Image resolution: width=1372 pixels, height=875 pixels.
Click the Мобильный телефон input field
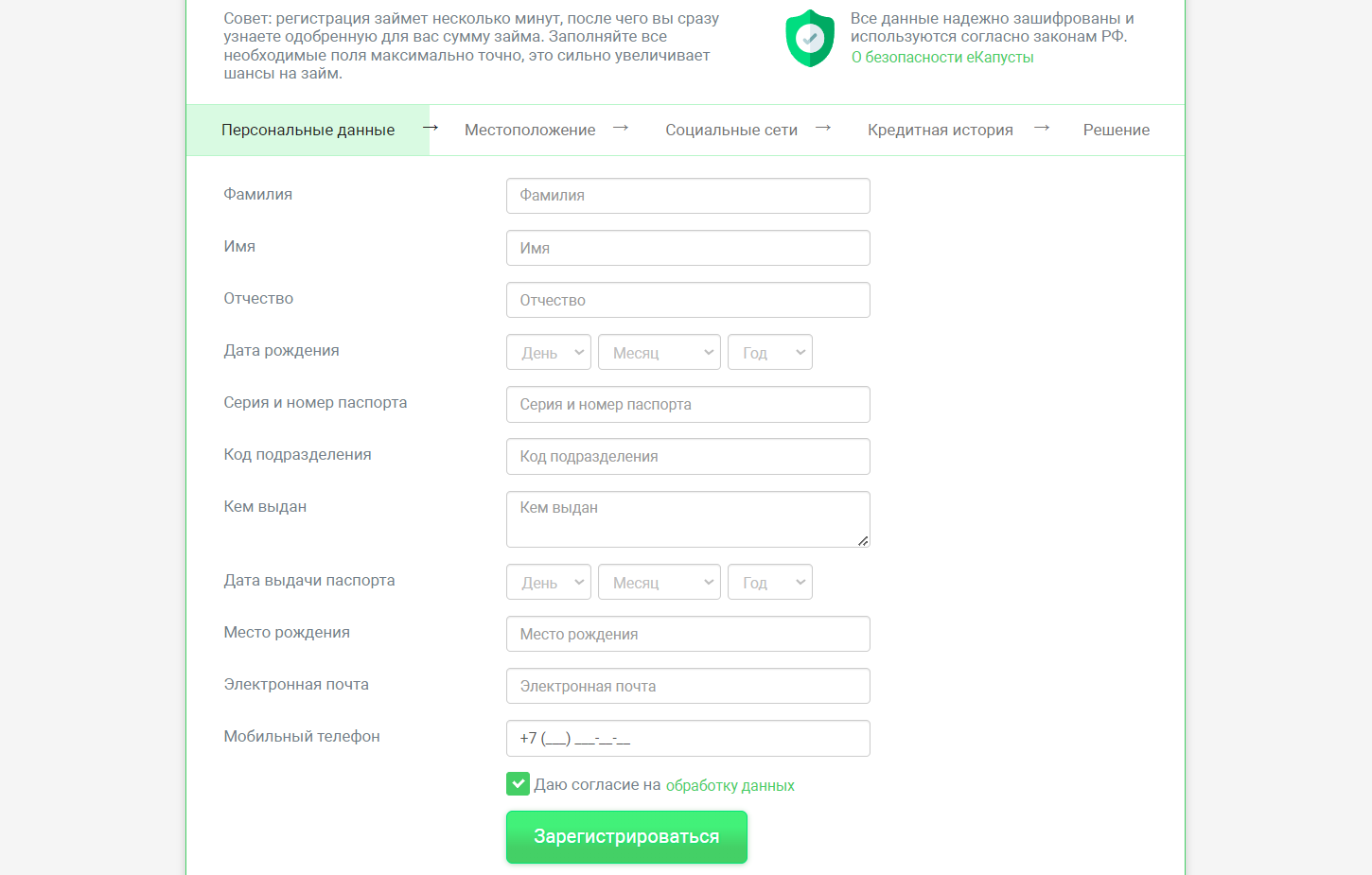point(688,738)
